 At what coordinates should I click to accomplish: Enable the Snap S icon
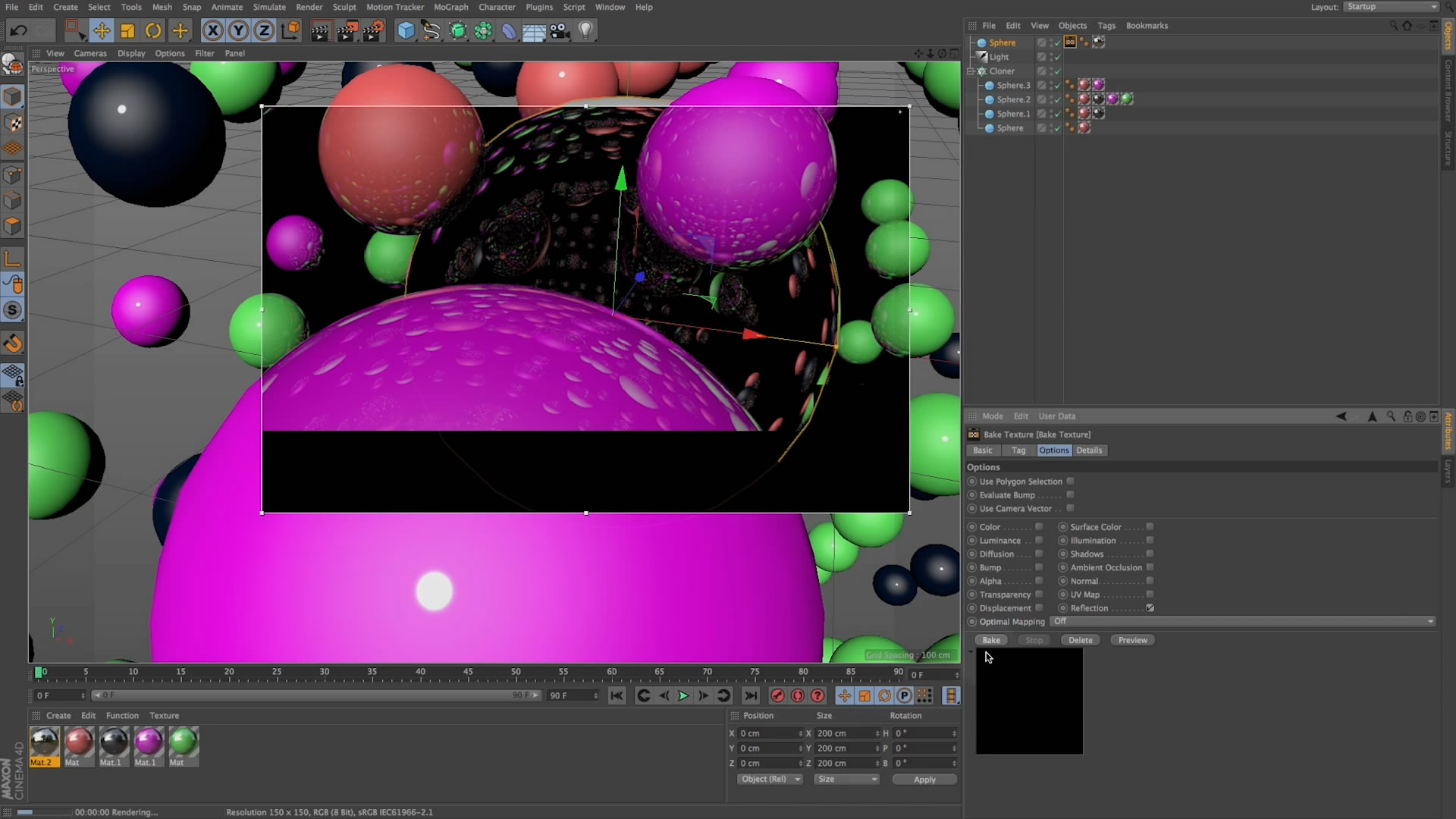[12, 310]
